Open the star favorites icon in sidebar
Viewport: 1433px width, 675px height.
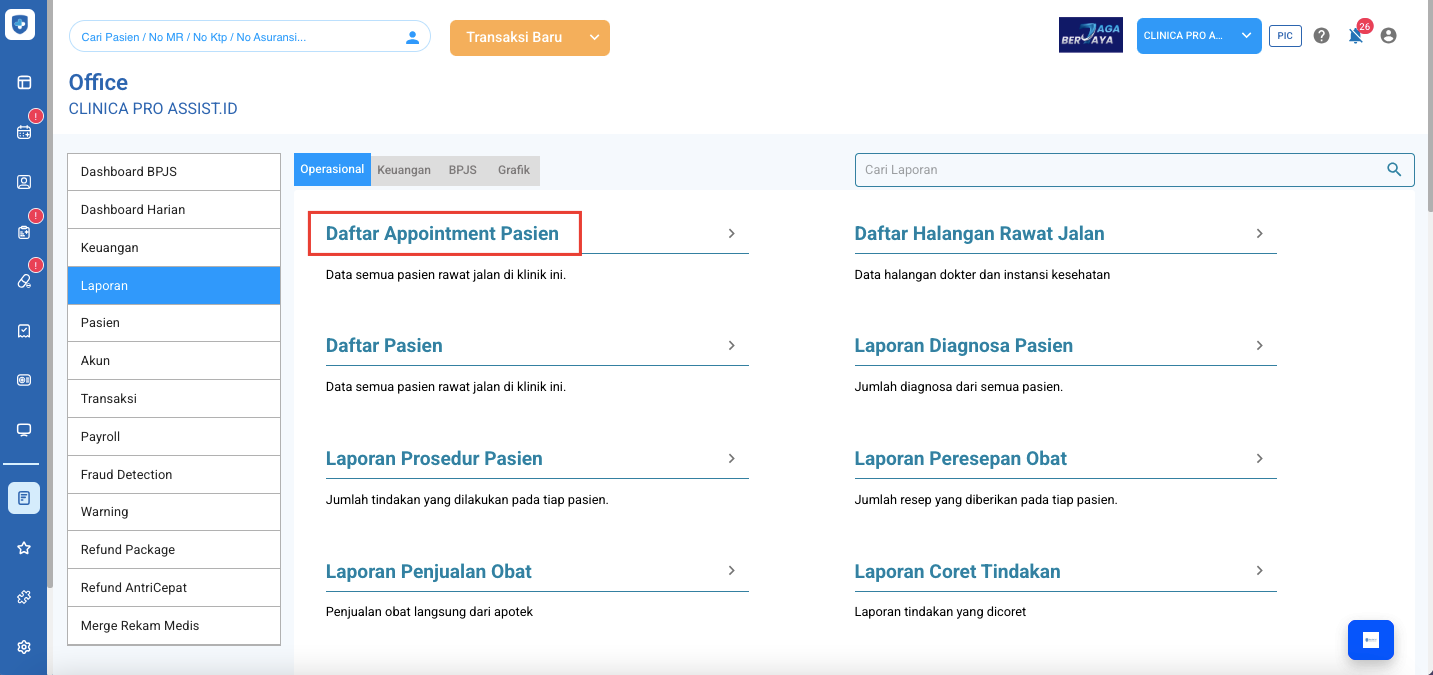point(24,548)
